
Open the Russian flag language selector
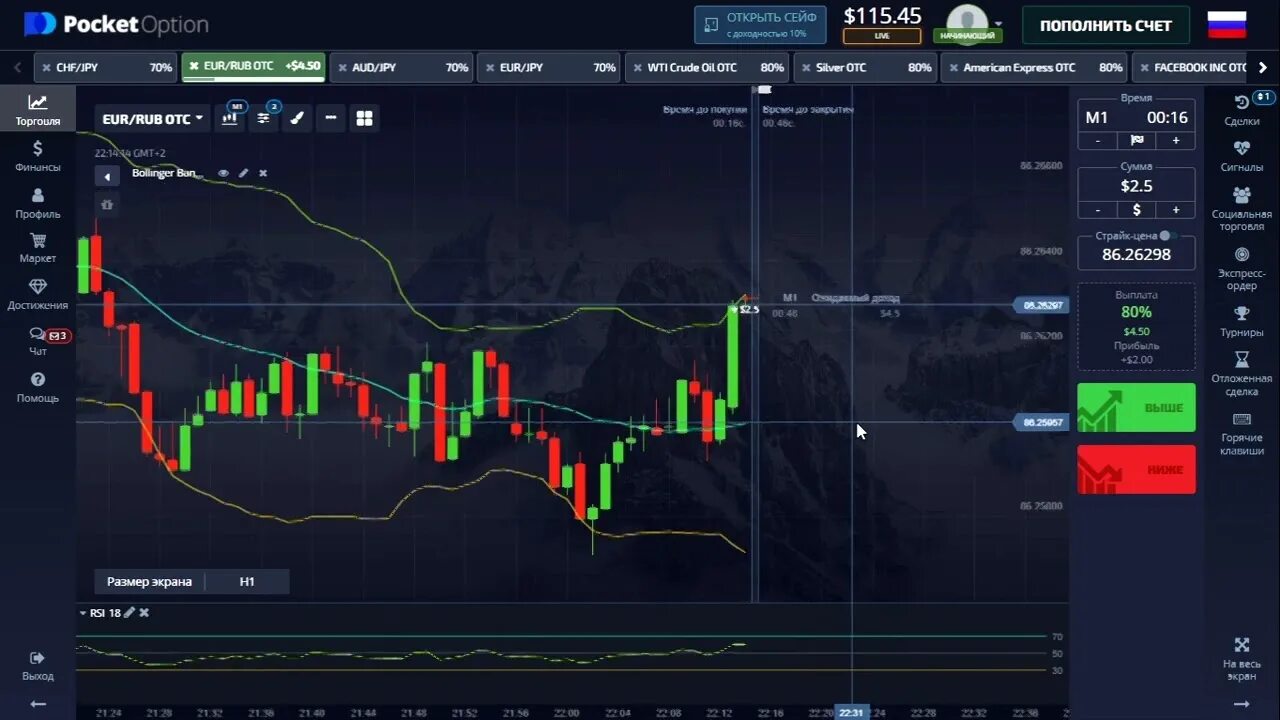pos(1226,24)
